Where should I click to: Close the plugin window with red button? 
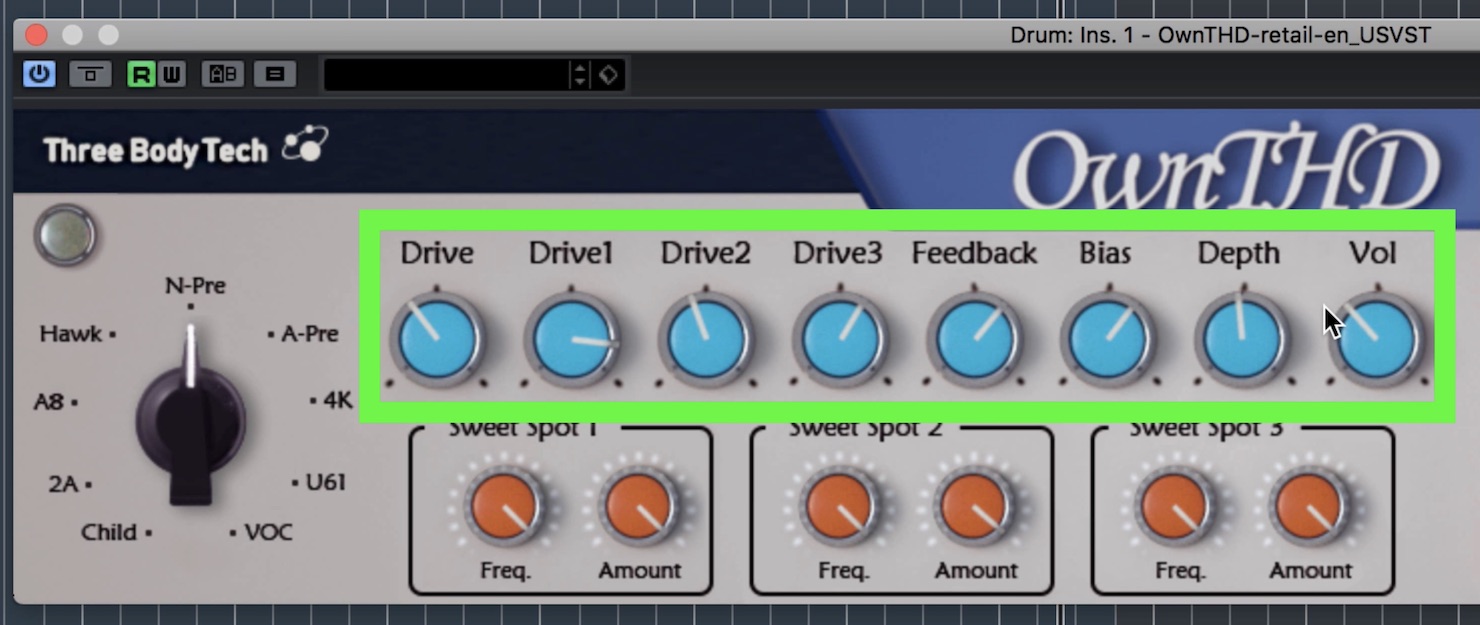[36, 35]
